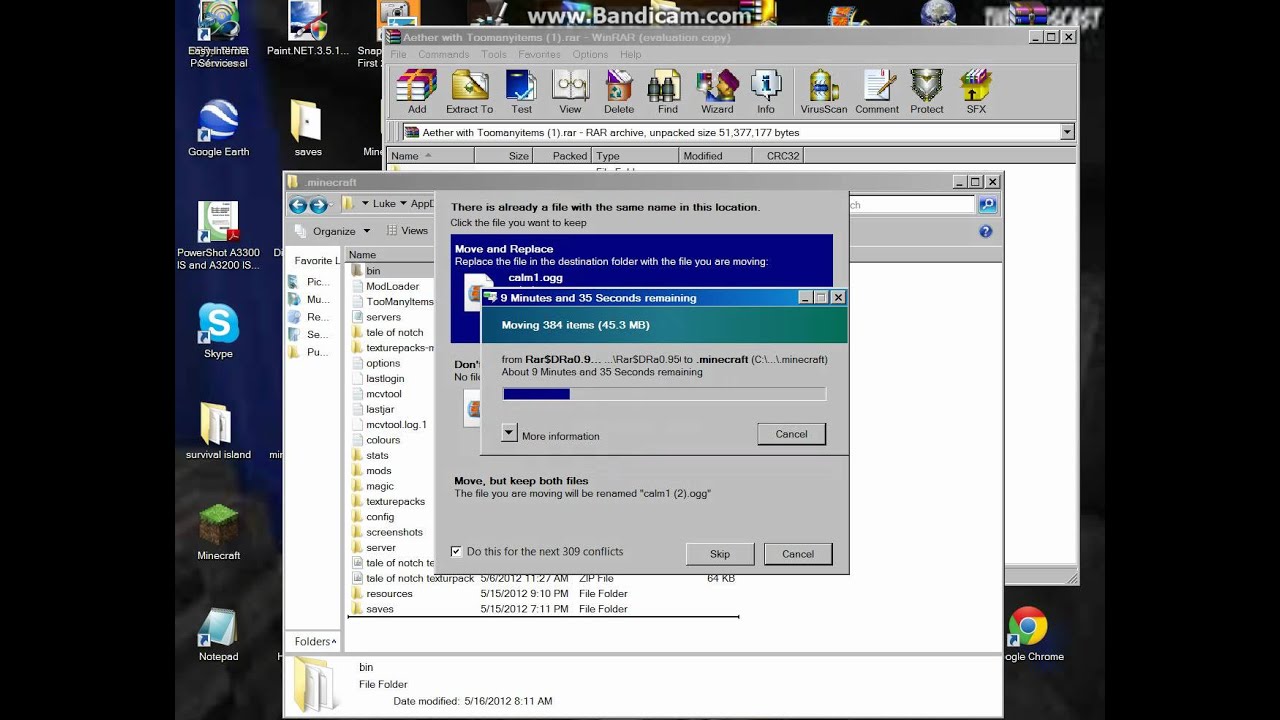1280x720 pixels.
Task: Select the Paint.NET desktop shortcut
Action: [308, 28]
